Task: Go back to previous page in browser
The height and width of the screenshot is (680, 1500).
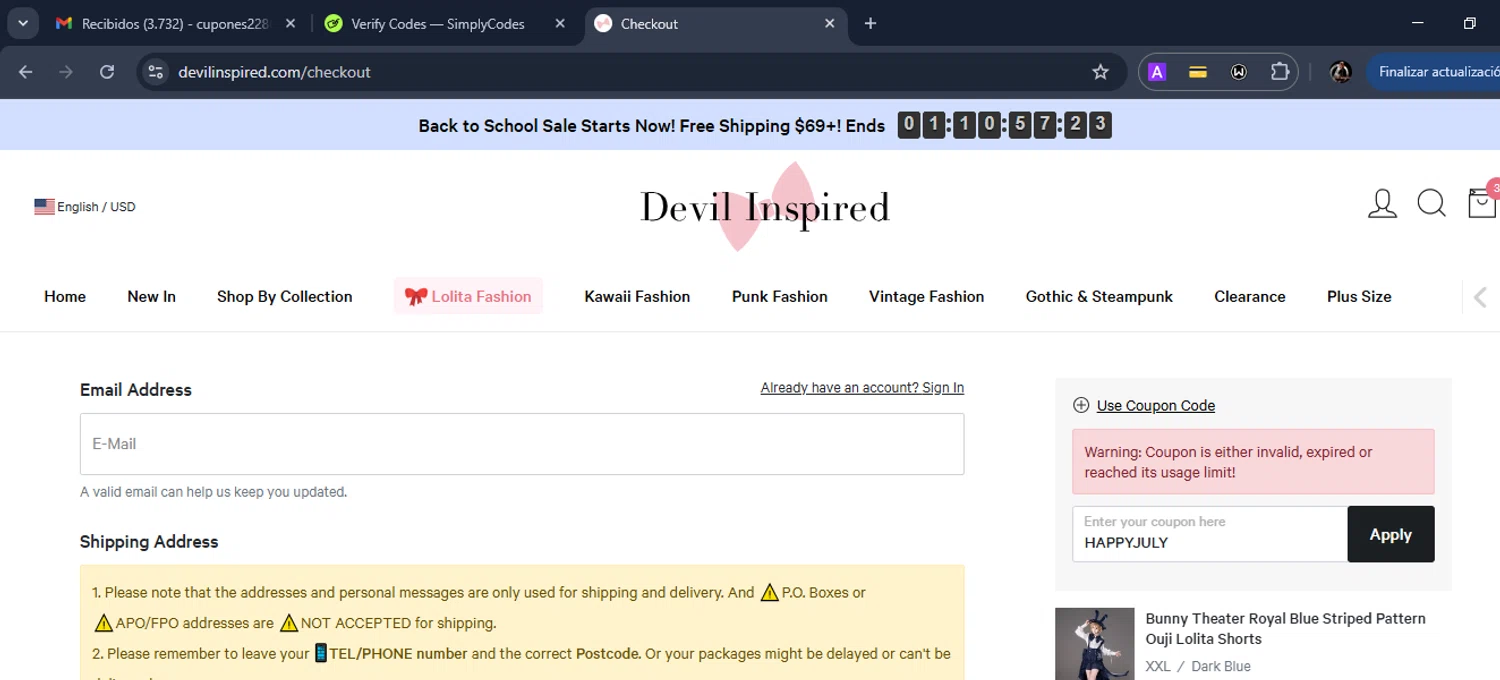Action: [x=26, y=72]
